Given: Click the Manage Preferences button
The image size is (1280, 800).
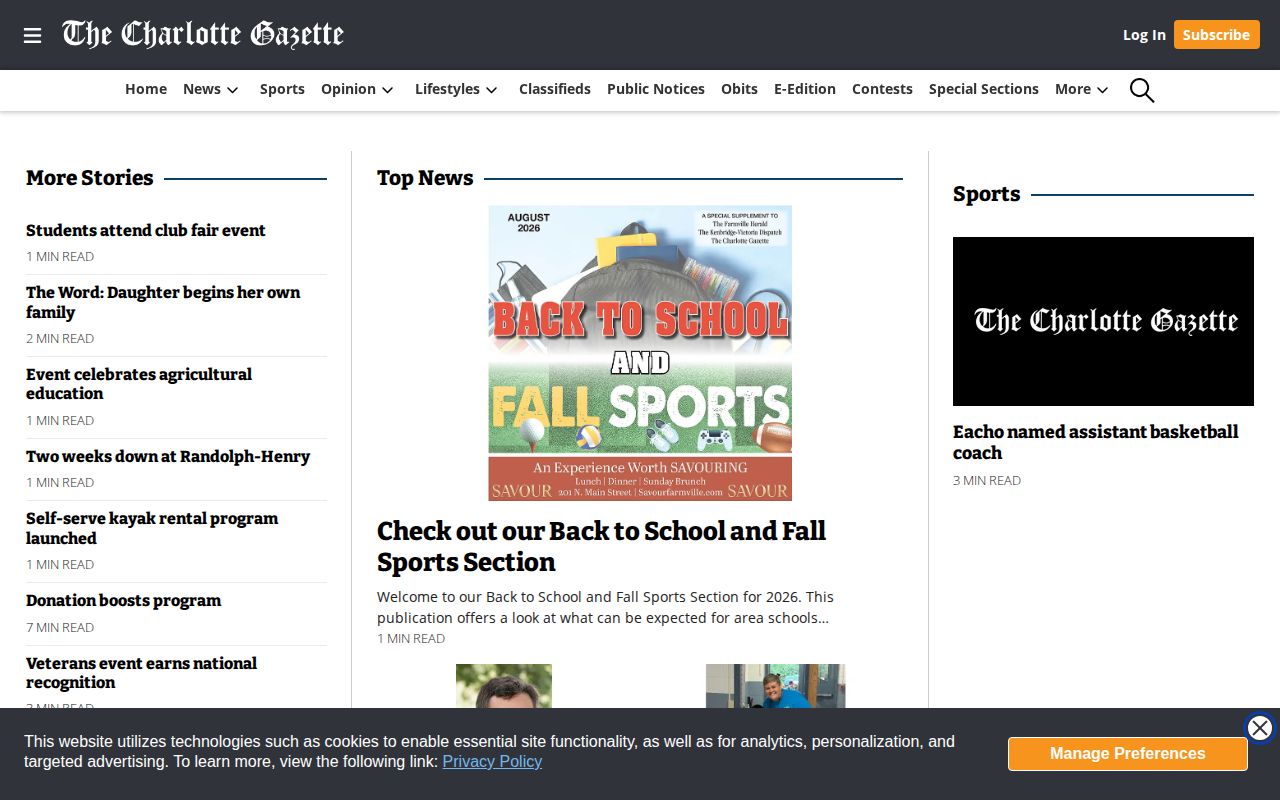Looking at the screenshot, I should [x=1128, y=754].
